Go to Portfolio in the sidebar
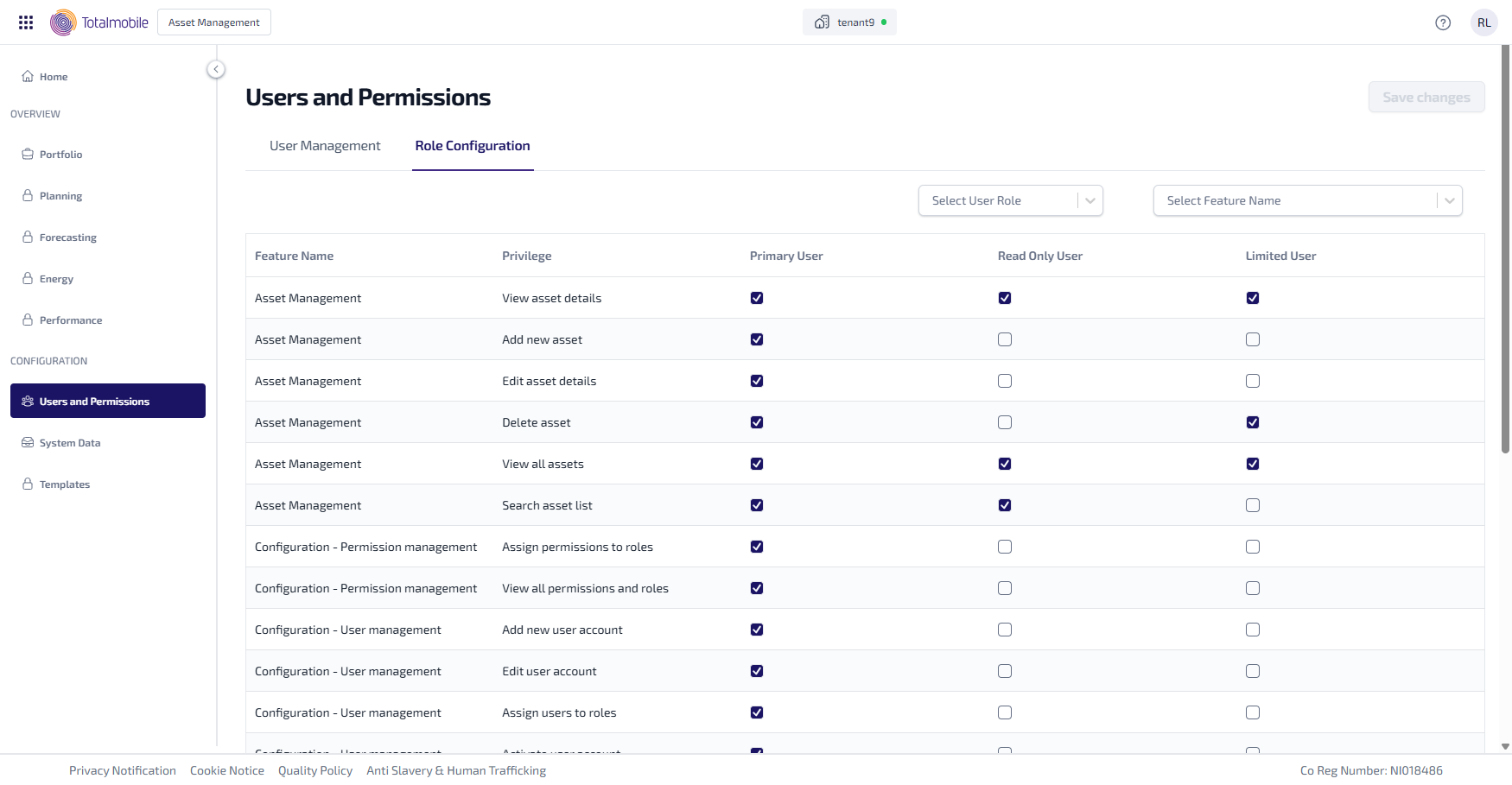 coord(60,155)
